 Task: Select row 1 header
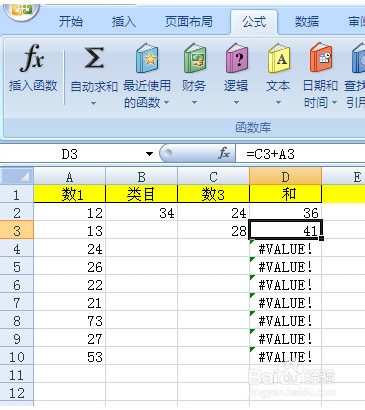point(17,194)
